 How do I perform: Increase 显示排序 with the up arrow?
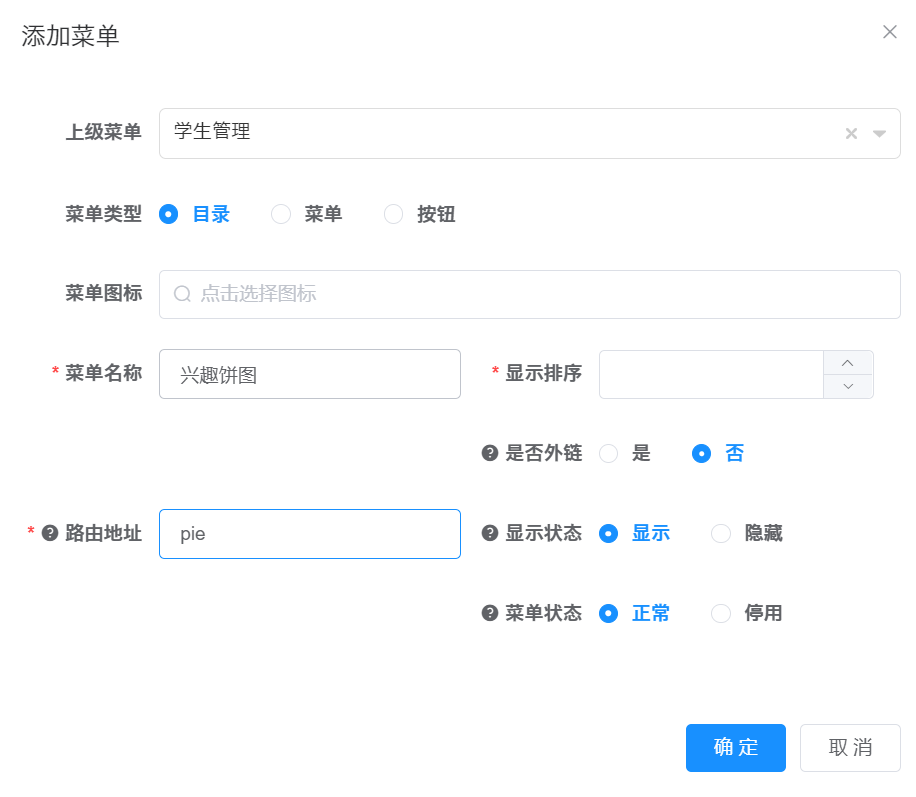[848, 363]
